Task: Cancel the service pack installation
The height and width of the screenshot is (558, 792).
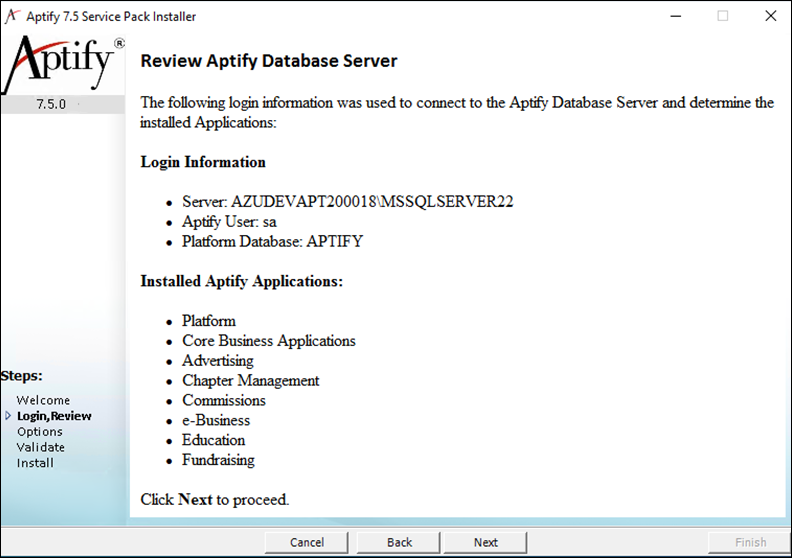Action: pos(307,542)
